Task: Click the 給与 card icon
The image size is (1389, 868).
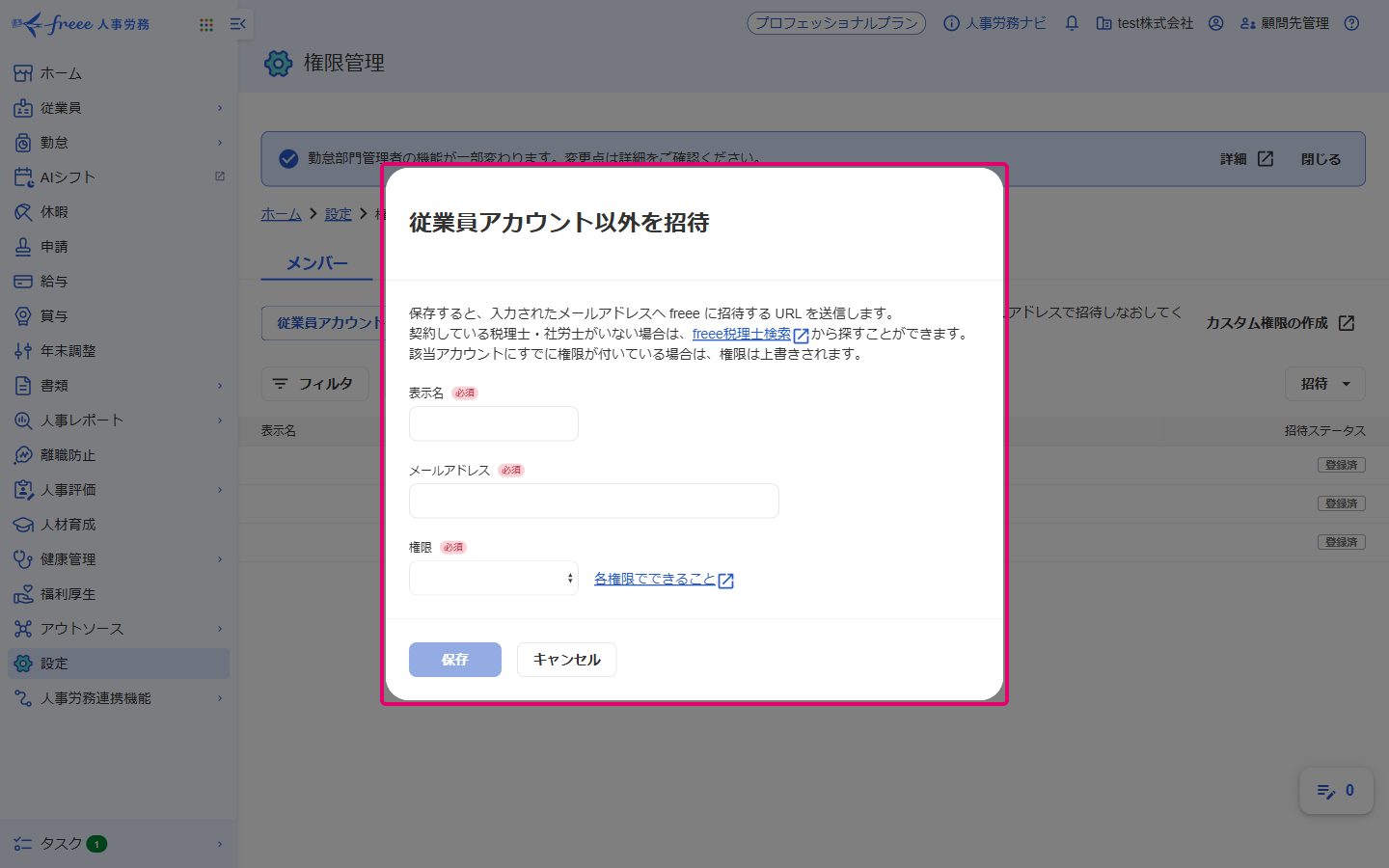Action: [x=23, y=282]
